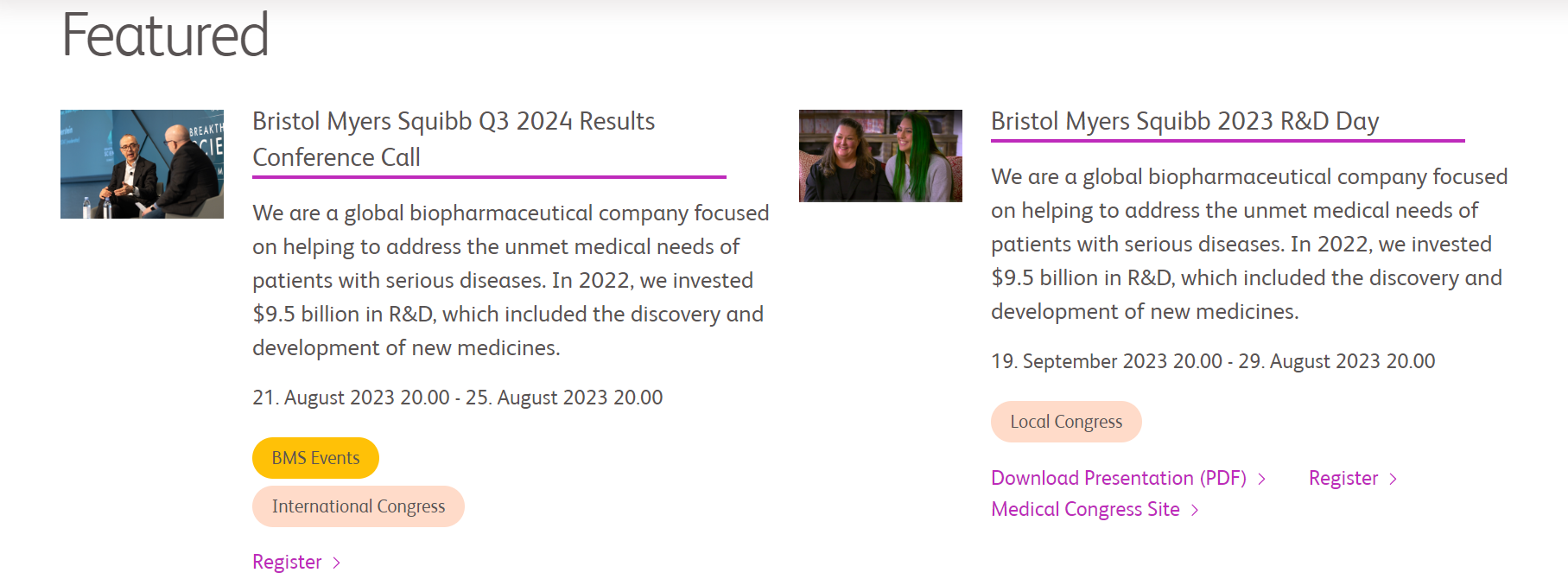Click chevron arrow next to left Register link
Viewport: 1568px width, 579px height.
point(337,563)
